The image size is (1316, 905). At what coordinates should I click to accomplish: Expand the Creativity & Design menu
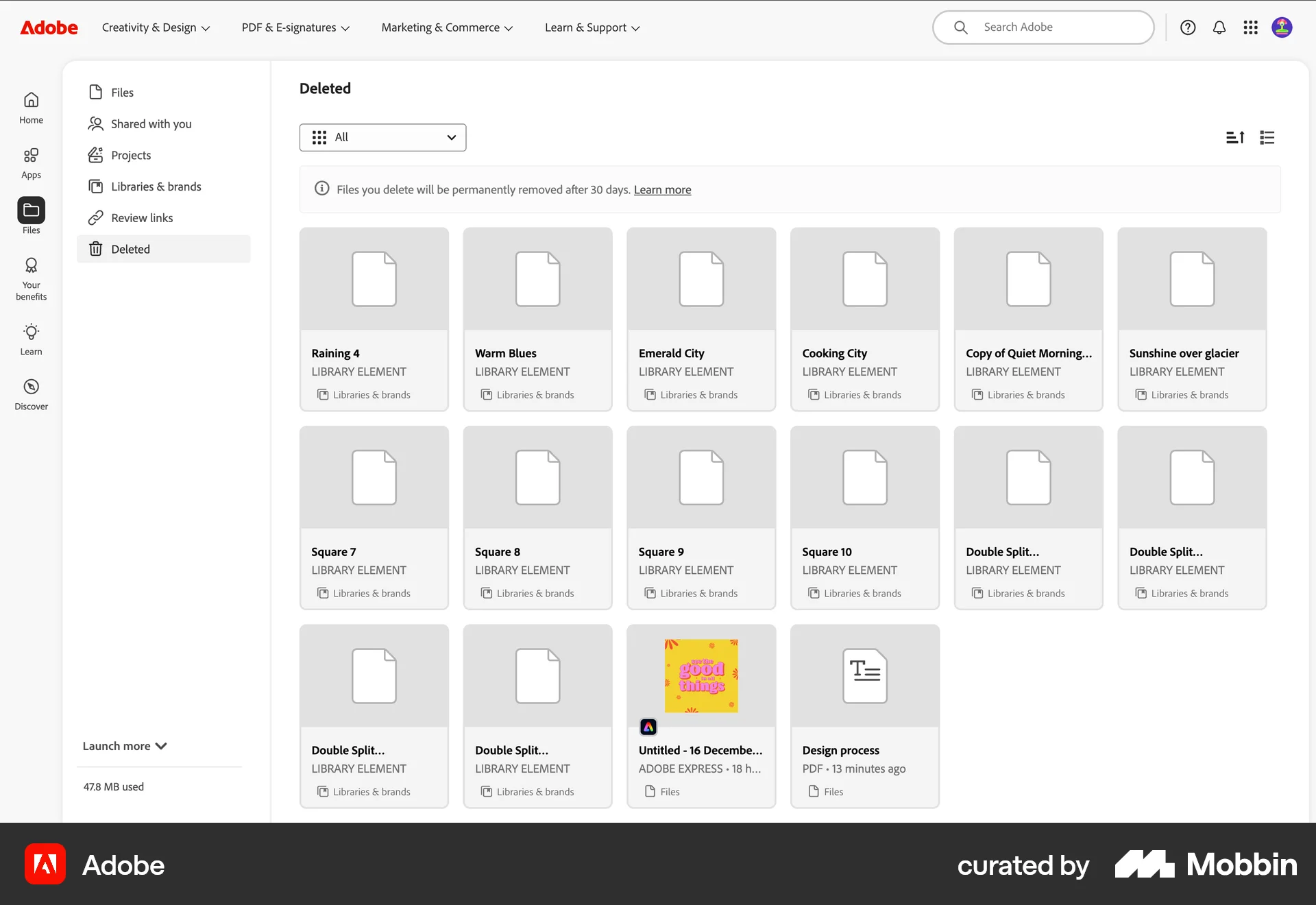156,27
